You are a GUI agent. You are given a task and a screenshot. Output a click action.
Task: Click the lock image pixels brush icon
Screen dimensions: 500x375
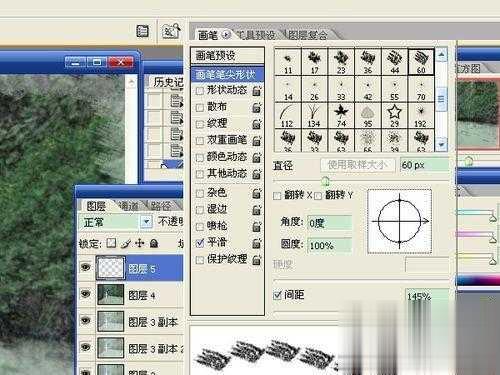click(x=126, y=244)
